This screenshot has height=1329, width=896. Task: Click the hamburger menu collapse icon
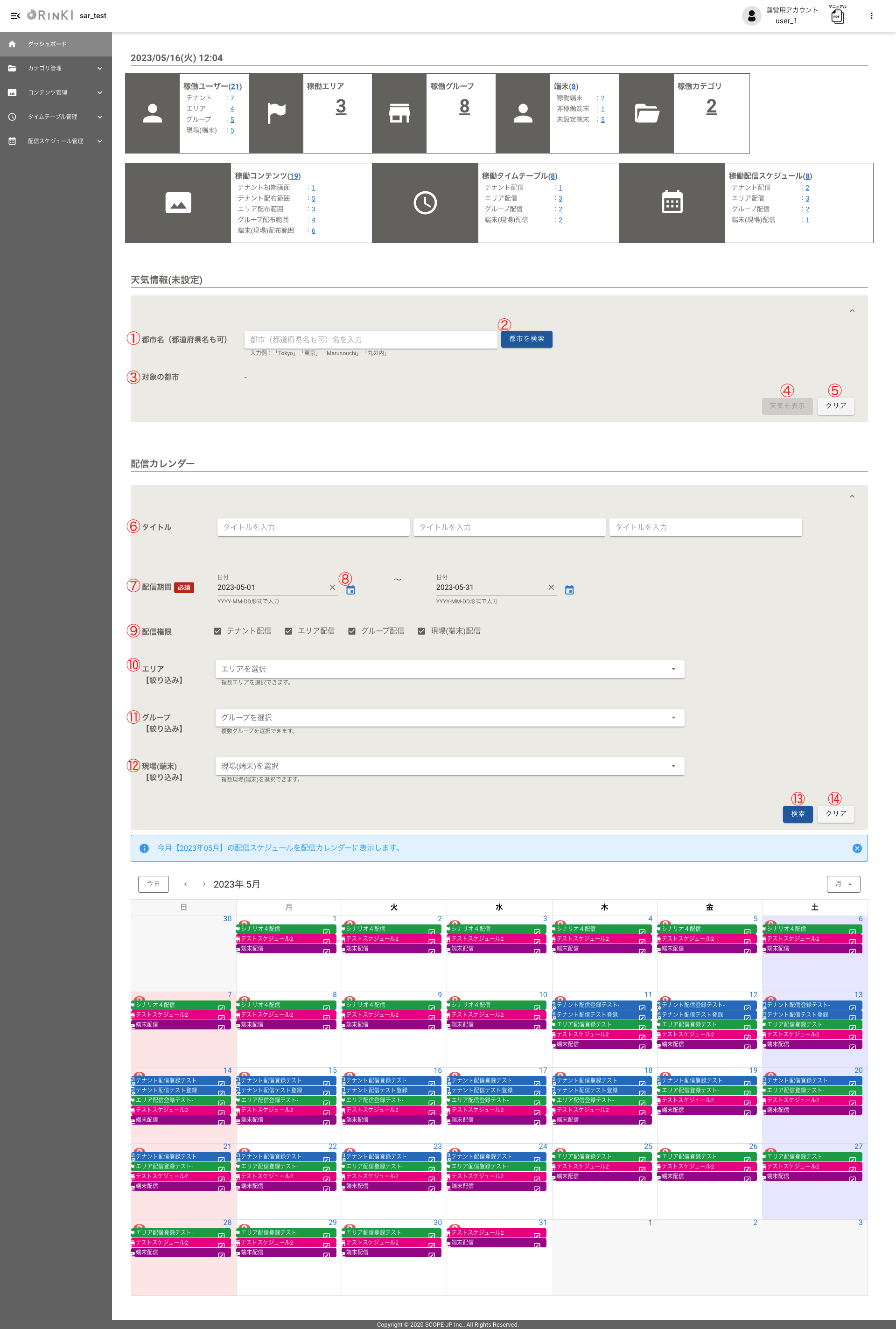tap(15, 15)
